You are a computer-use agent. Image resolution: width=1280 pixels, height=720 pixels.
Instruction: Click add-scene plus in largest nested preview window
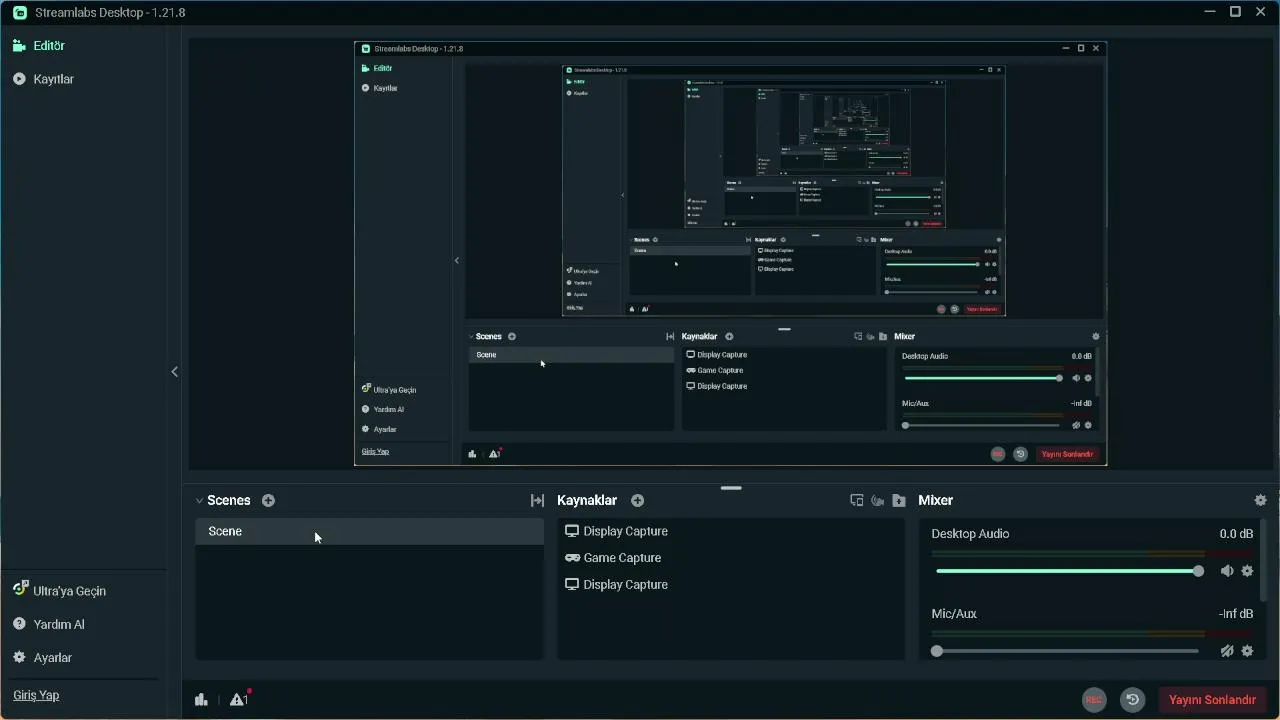point(512,337)
